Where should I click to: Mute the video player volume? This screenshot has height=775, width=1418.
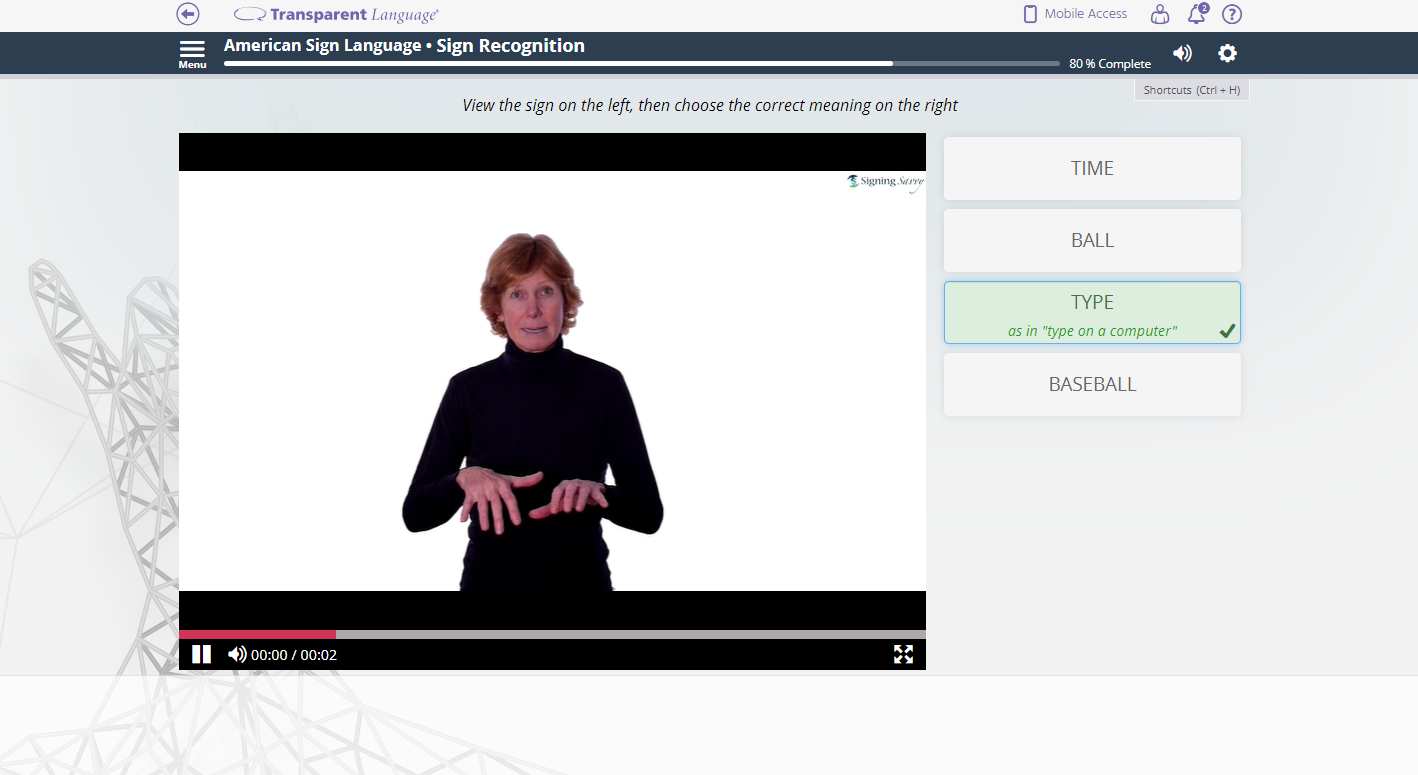(237, 654)
